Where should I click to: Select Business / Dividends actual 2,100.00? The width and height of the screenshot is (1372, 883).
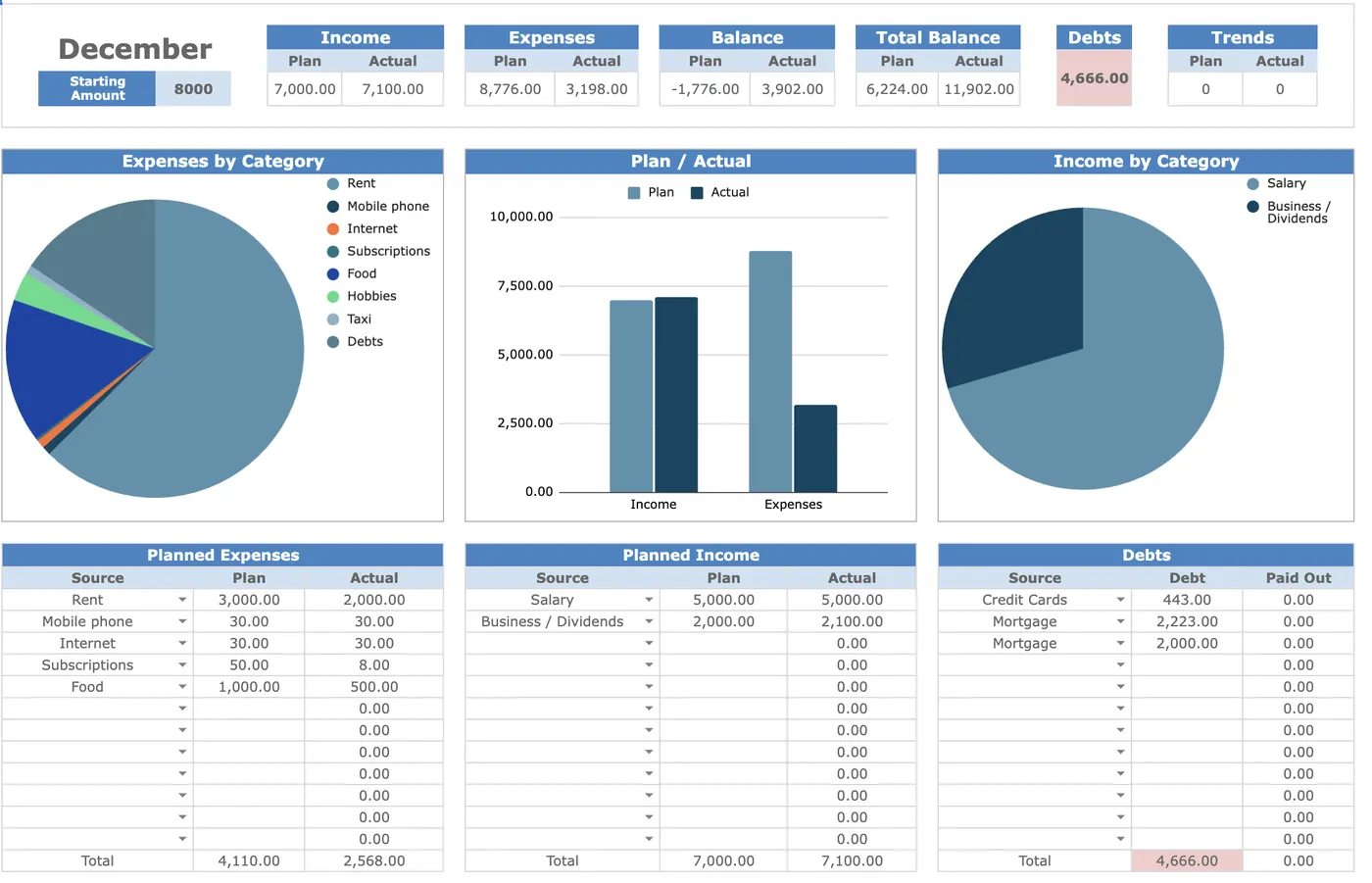click(852, 621)
